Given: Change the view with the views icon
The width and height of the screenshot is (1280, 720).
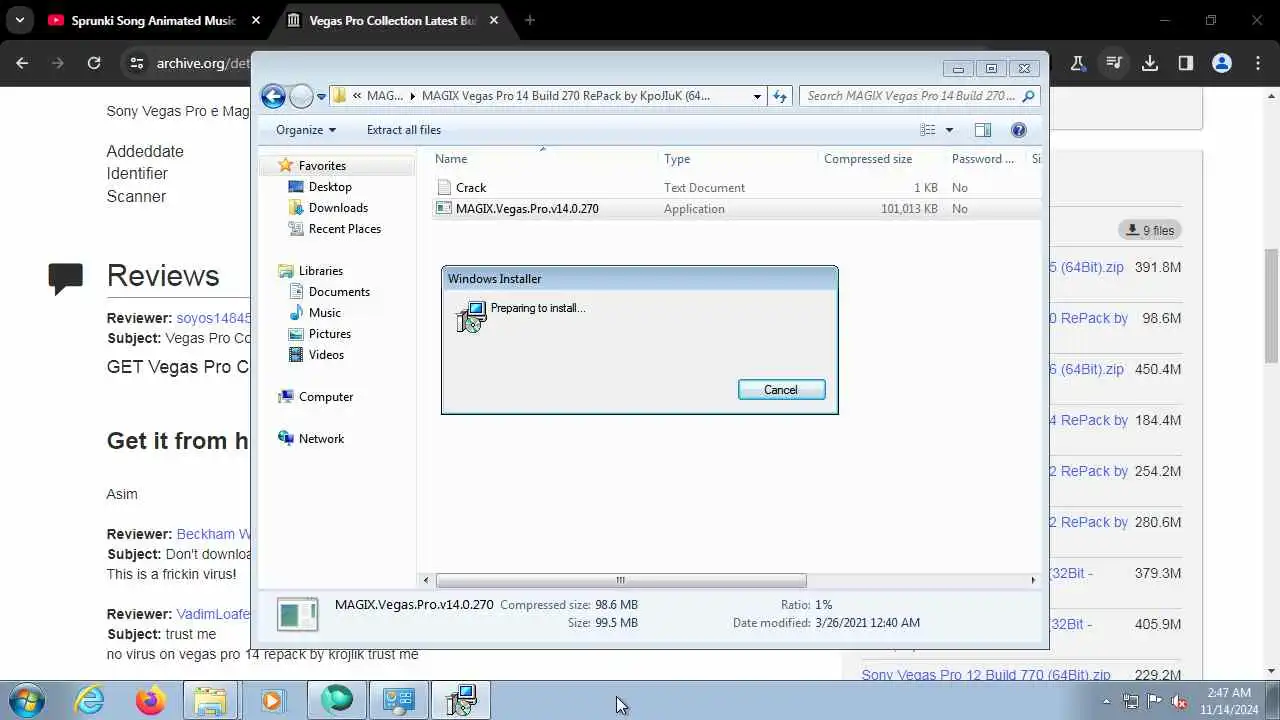Looking at the screenshot, I should 928,130.
